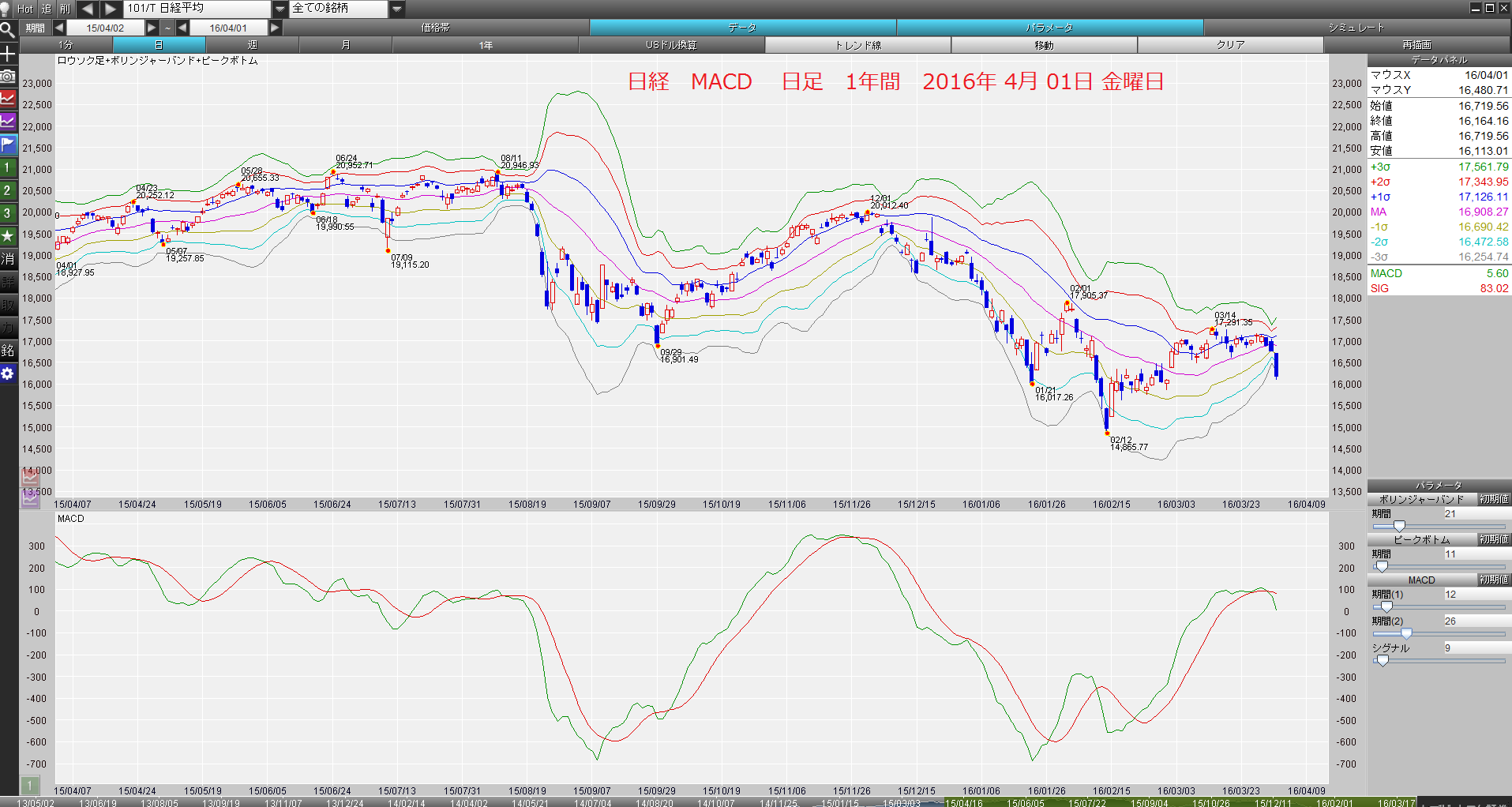The width and height of the screenshot is (1512, 807).
Task: Switch to the 日 daily timeframe tab
Action: [159, 45]
